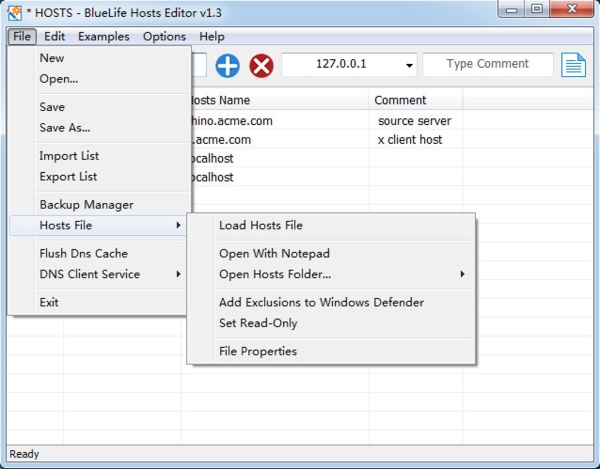Click the document icon beside Type Comment
Screen dimensions: 600x469
(x=573, y=65)
